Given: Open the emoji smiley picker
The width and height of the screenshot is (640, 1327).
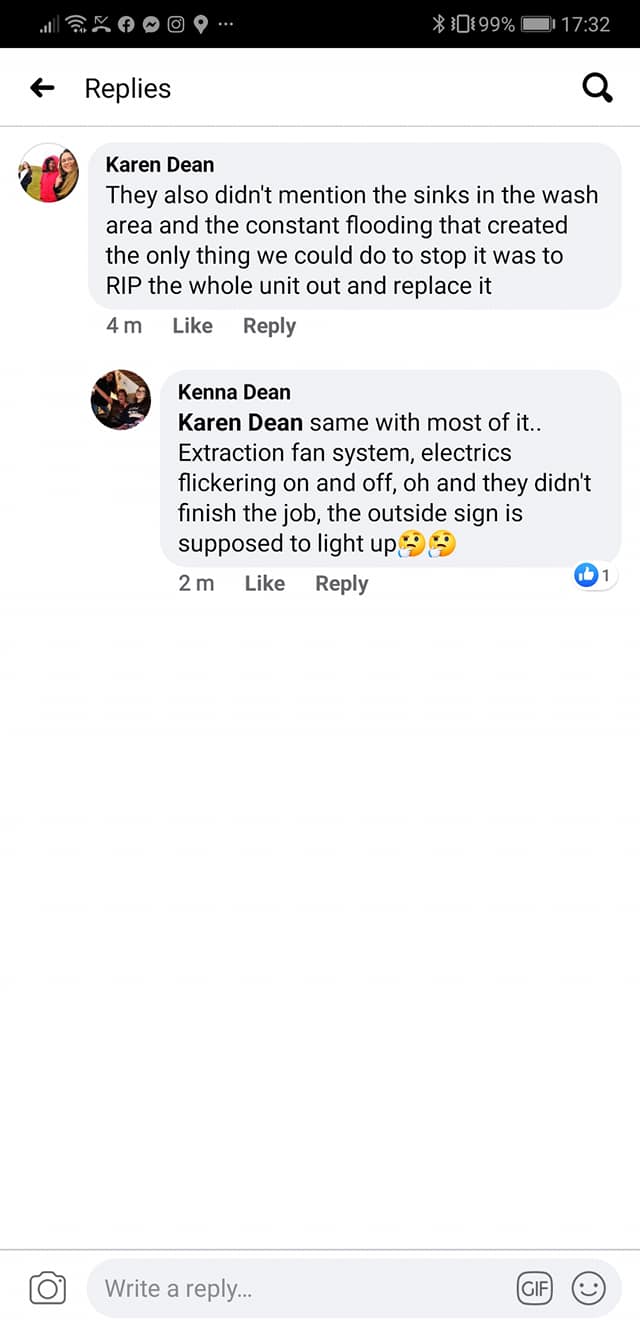Looking at the screenshot, I should coord(588,1288).
